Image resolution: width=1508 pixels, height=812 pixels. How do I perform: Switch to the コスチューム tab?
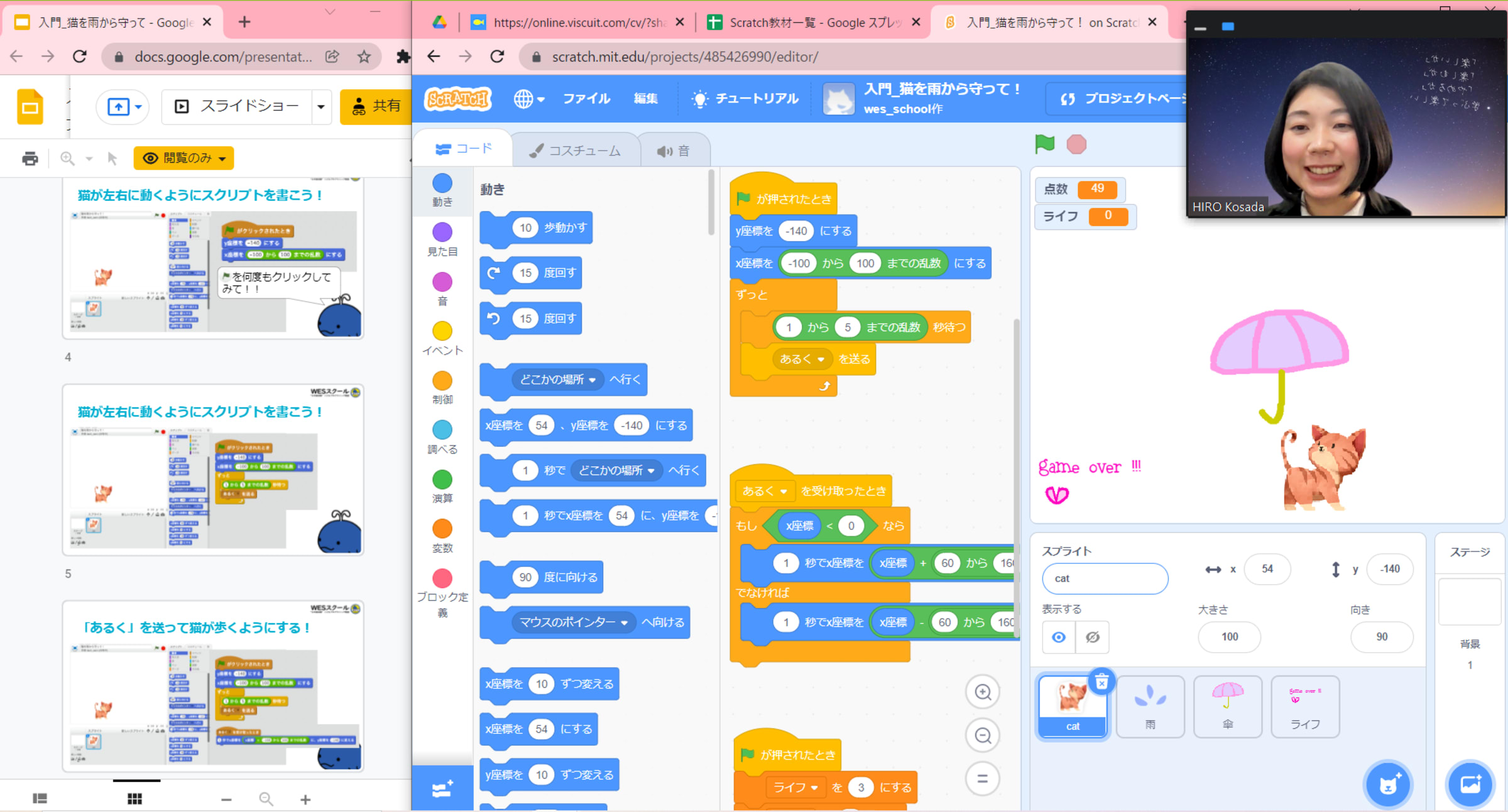[576, 151]
